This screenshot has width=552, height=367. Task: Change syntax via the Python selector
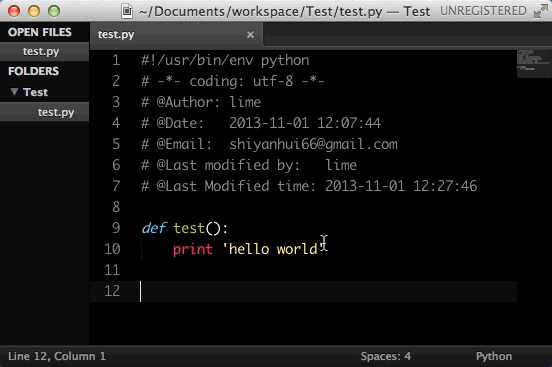[x=494, y=356]
